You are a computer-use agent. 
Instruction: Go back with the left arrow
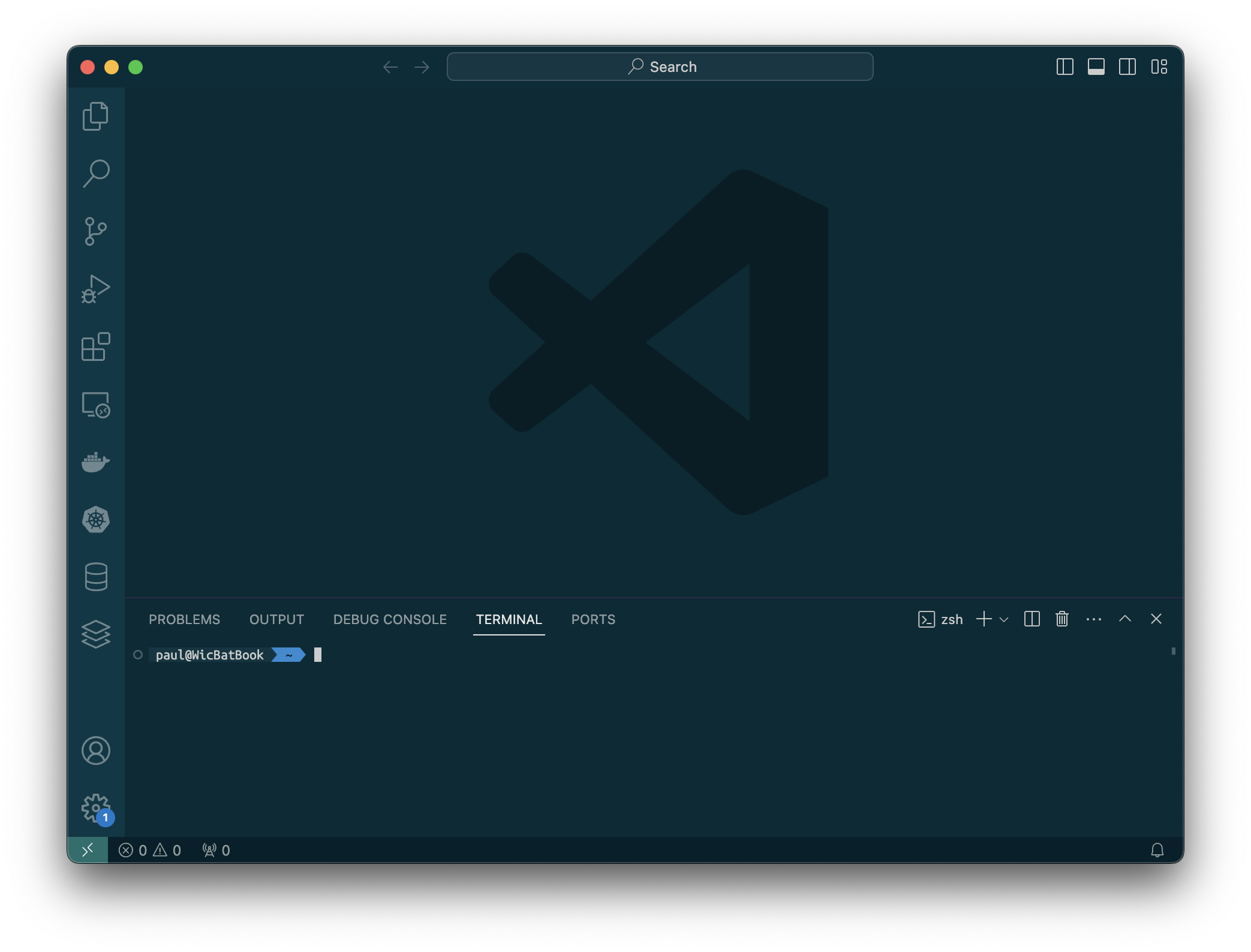[390, 67]
